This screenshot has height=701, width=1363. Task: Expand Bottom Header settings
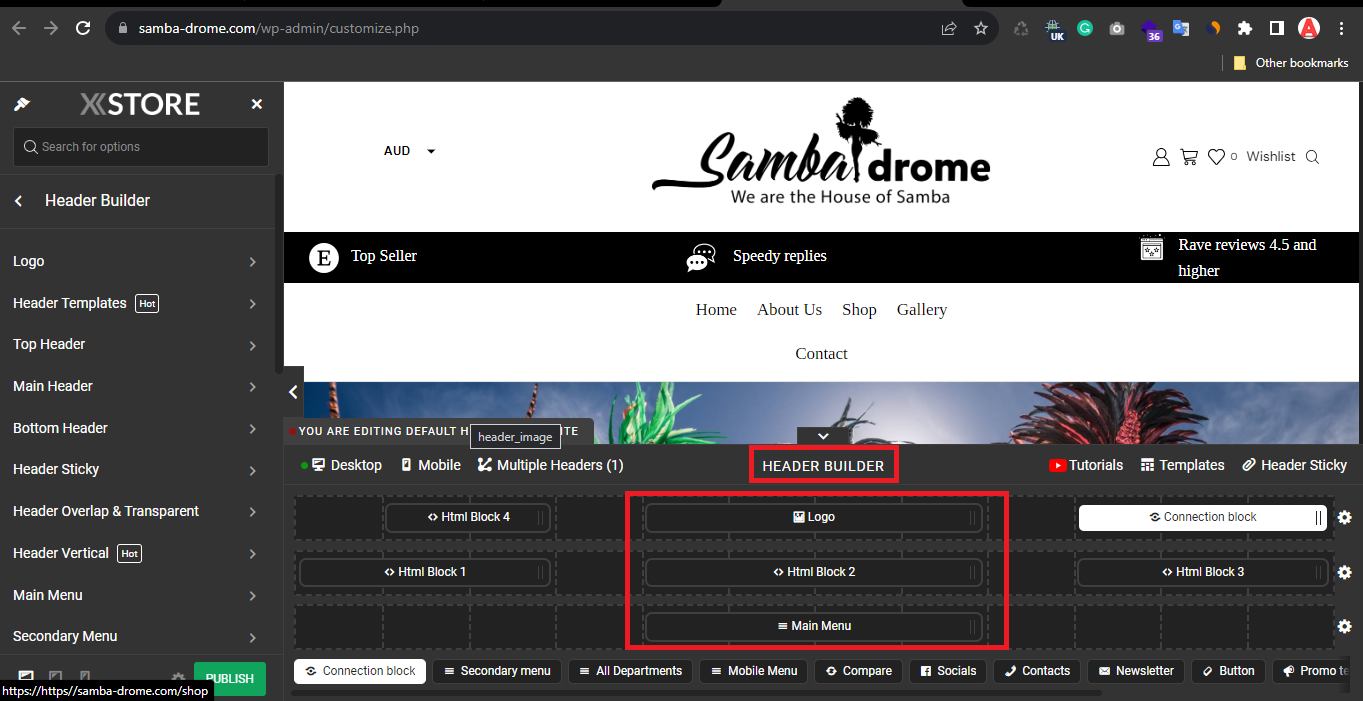coord(137,428)
